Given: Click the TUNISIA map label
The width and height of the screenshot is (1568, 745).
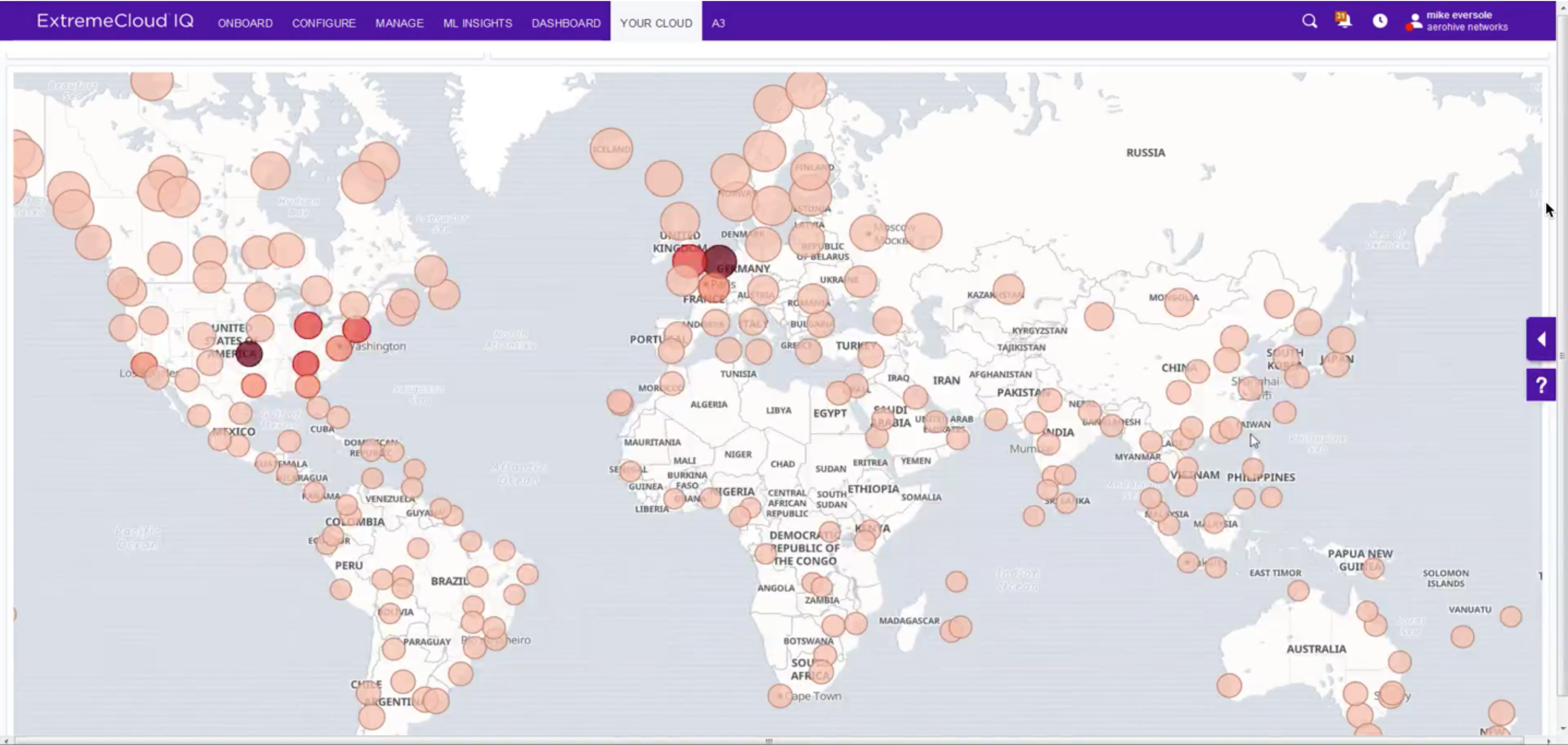Looking at the screenshot, I should [x=738, y=374].
